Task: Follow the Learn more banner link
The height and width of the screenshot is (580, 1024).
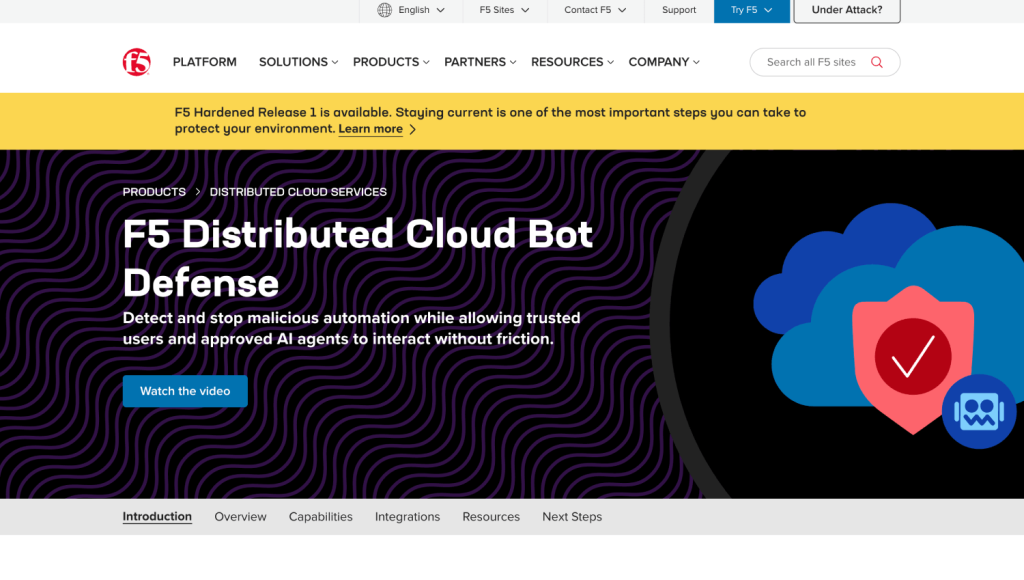Action: [370, 129]
